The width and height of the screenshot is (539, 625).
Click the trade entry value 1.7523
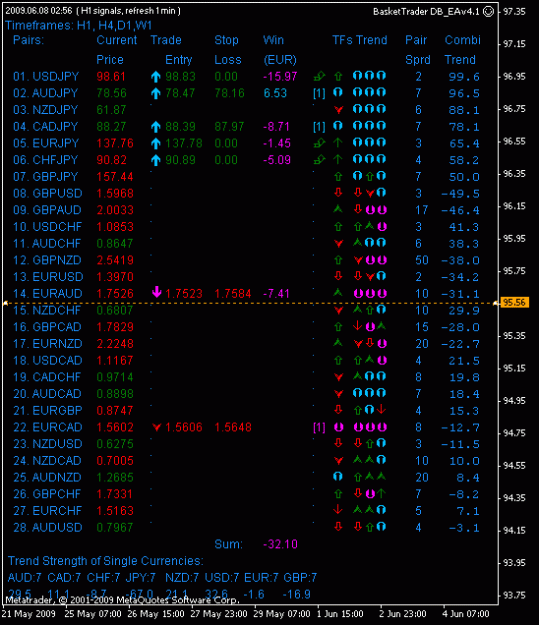pyautogui.click(x=184, y=294)
